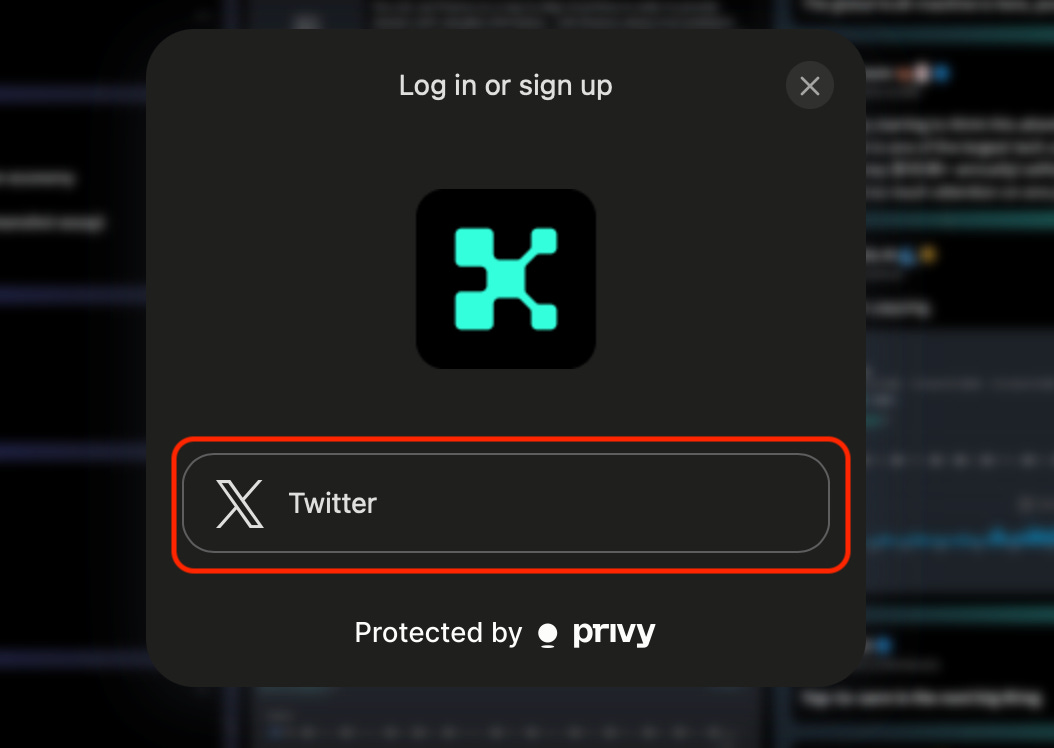Click empty dialog space below the logo
Screen dimensions: 1054x748
pyautogui.click(x=505, y=402)
